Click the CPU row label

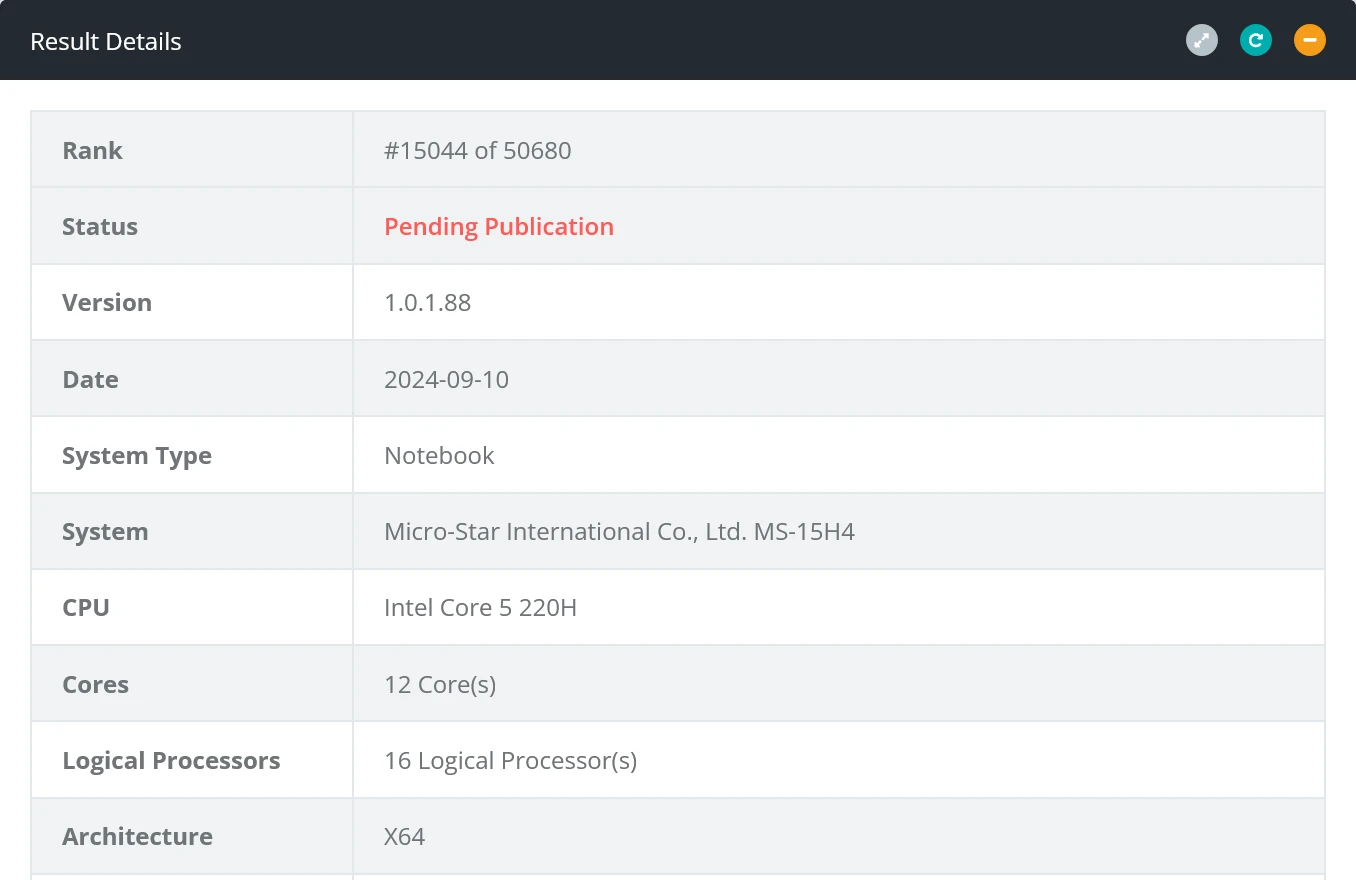(86, 608)
